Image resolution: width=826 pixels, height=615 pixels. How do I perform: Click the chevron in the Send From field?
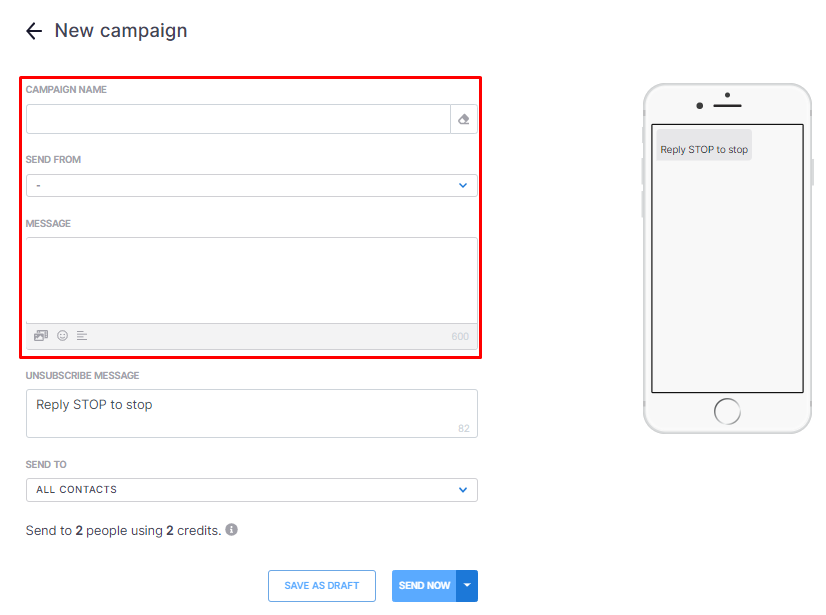click(463, 186)
